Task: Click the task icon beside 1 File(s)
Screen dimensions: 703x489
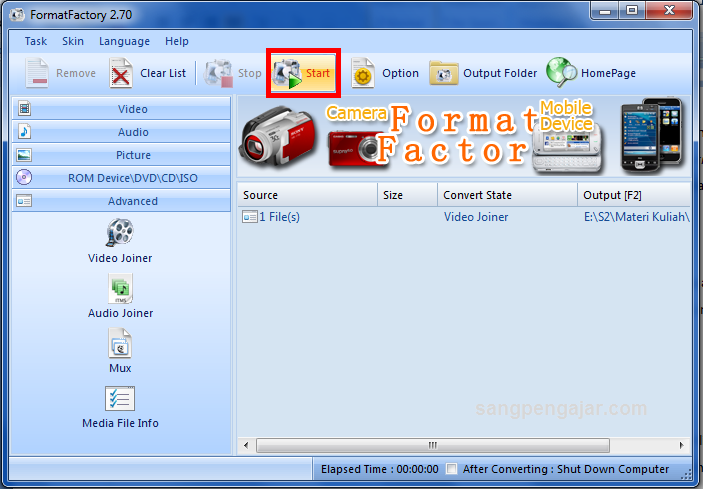Action: pos(250,217)
